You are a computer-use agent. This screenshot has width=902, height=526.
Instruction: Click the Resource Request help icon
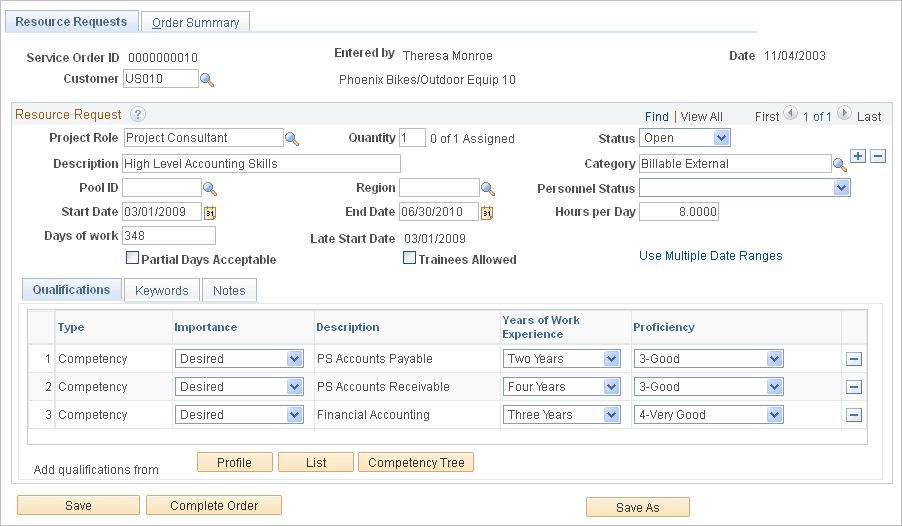[x=138, y=115]
